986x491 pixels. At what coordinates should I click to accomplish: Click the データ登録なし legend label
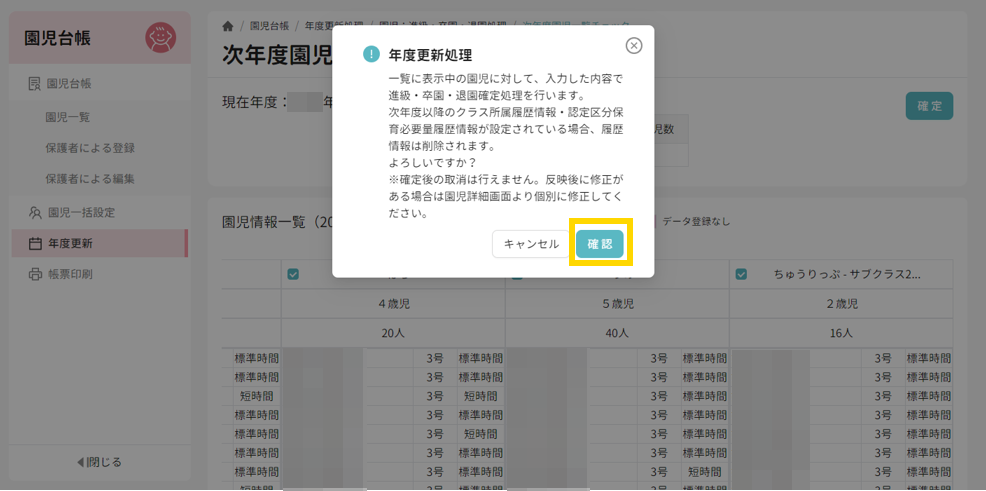coord(696,221)
